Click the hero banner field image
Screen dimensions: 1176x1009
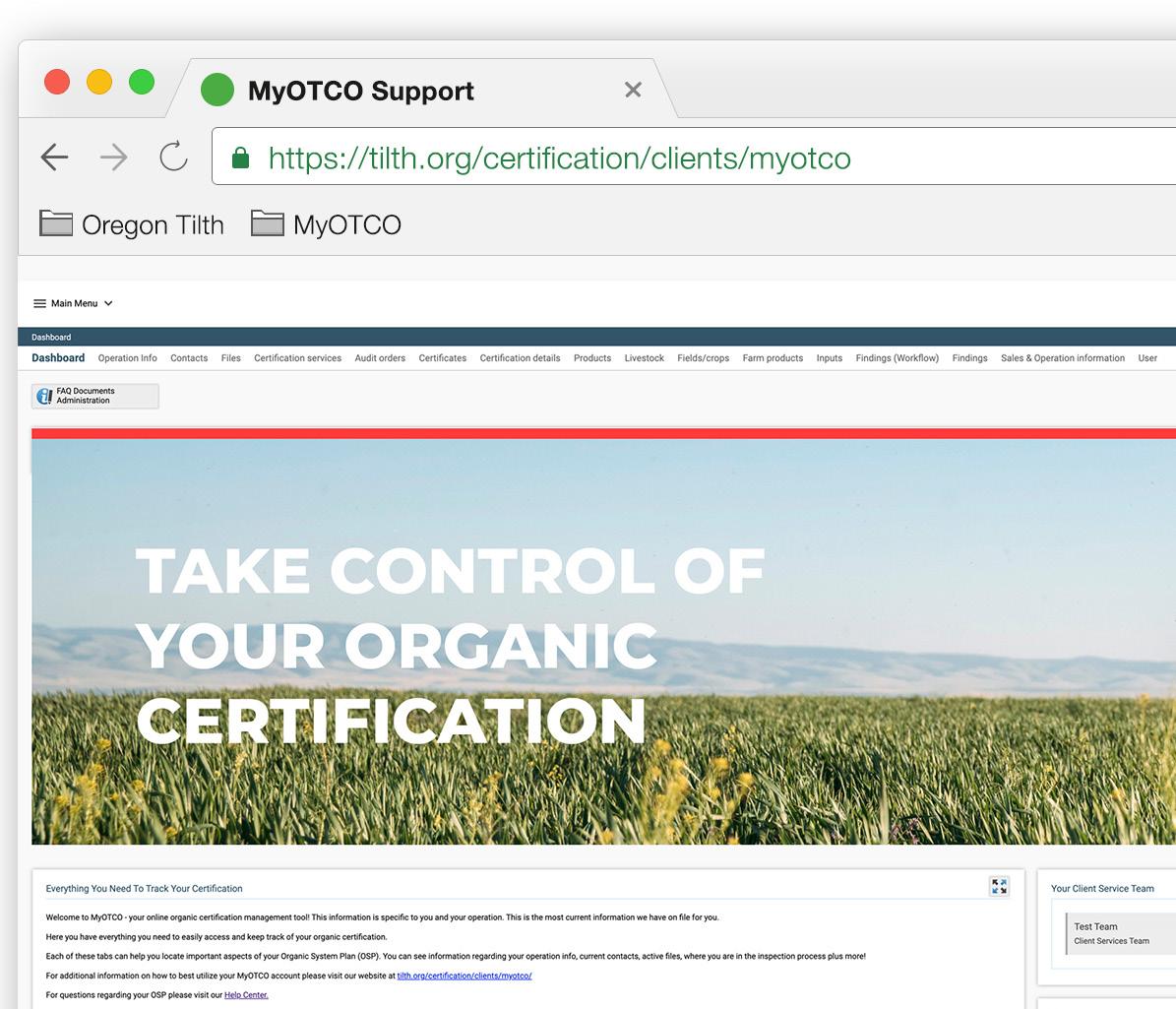tap(604, 642)
